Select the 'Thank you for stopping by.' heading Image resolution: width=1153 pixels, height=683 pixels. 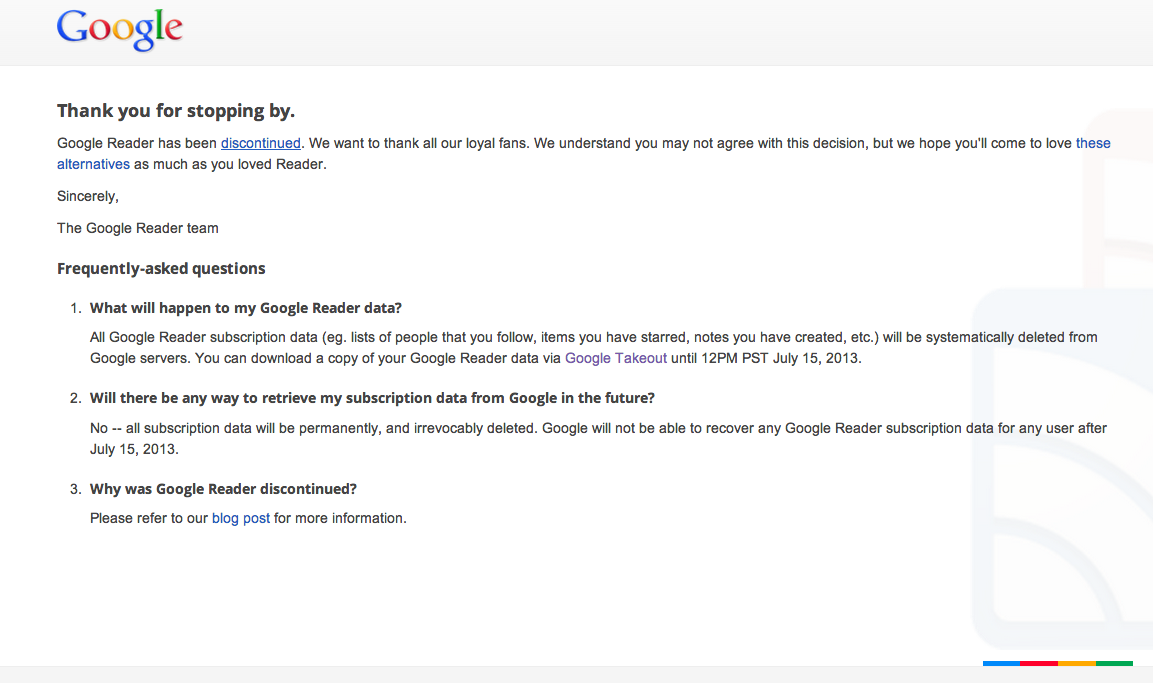176,111
